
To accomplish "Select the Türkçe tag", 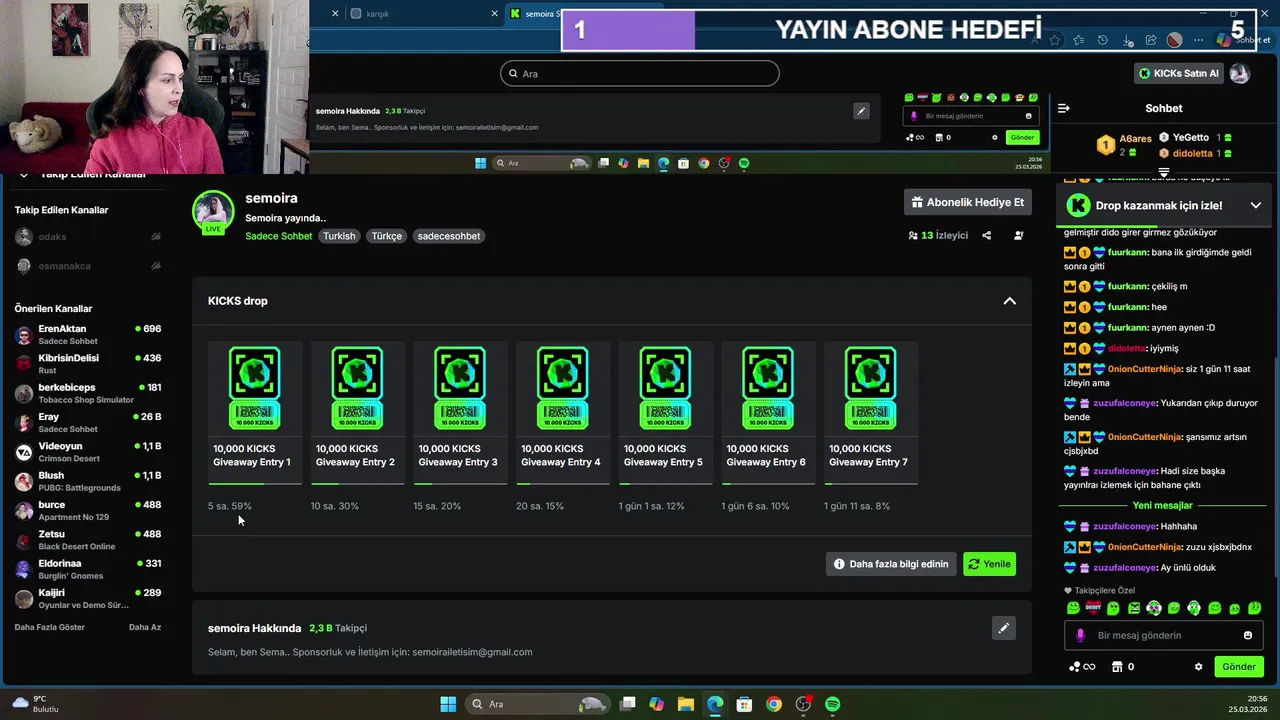I will point(387,236).
